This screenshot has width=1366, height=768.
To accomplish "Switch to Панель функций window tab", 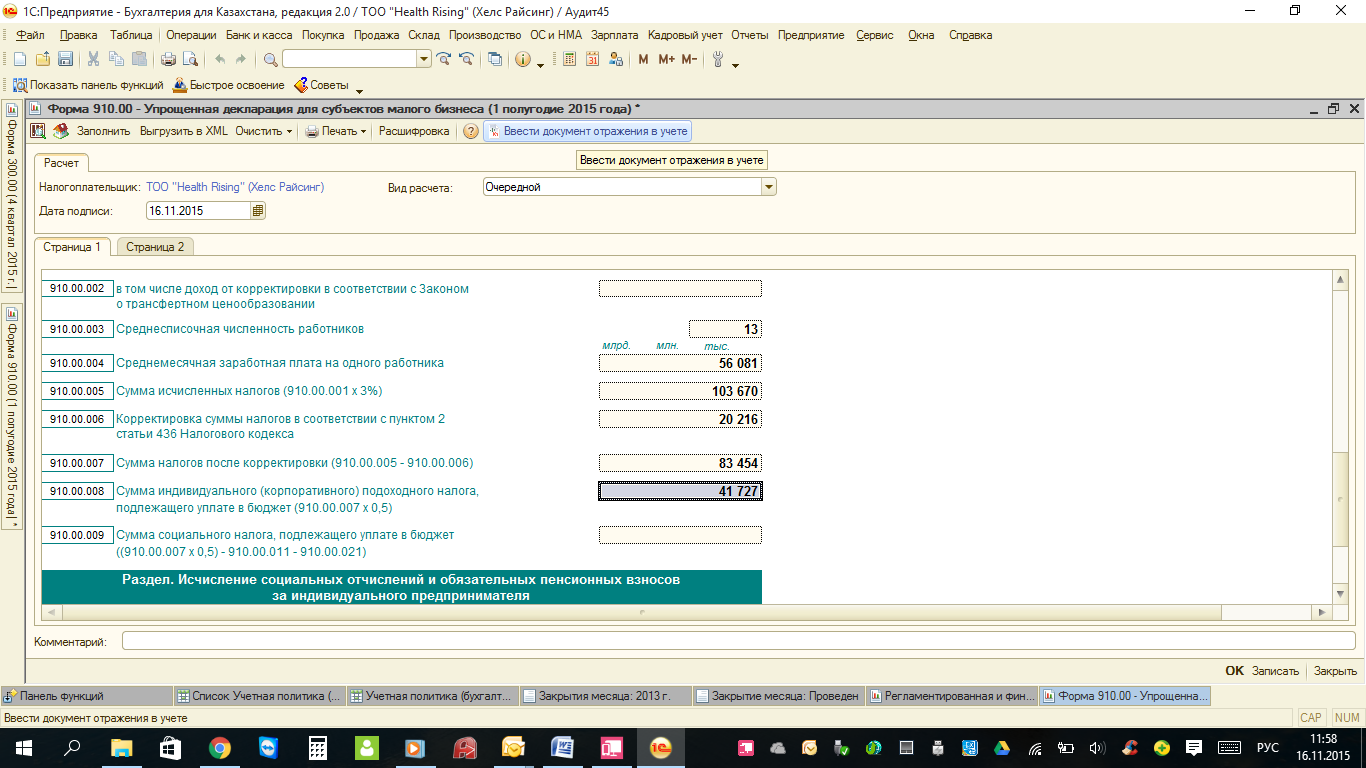I will tap(86, 696).
